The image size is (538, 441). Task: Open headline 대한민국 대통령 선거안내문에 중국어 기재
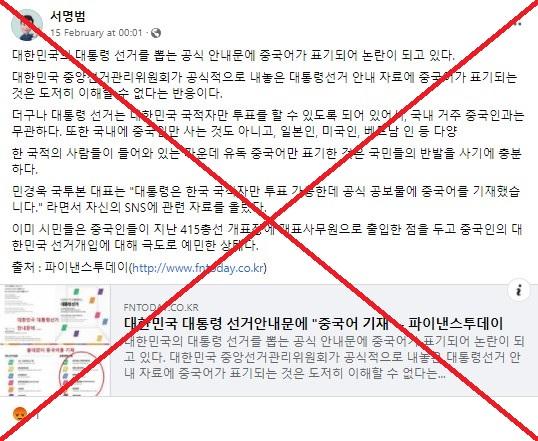point(313,324)
